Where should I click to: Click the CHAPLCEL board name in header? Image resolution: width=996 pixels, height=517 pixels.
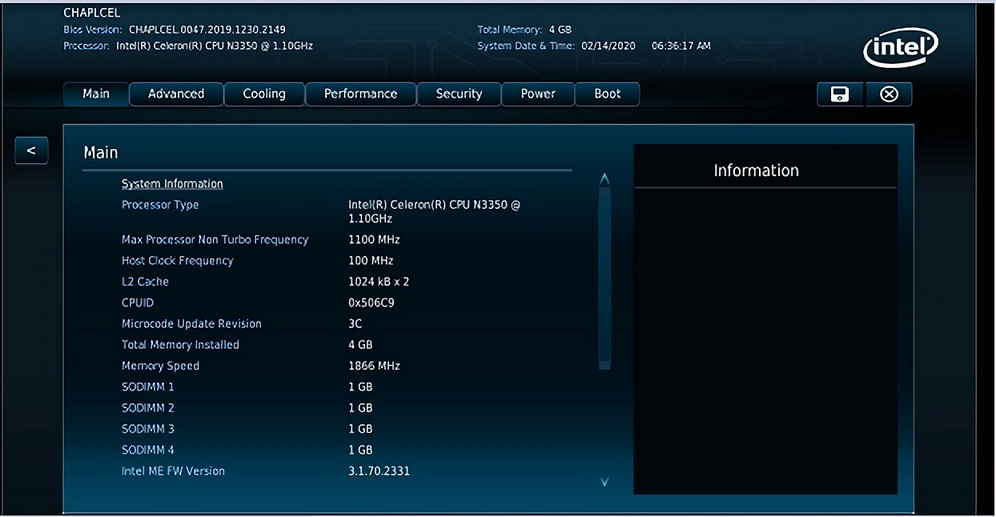(x=91, y=13)
